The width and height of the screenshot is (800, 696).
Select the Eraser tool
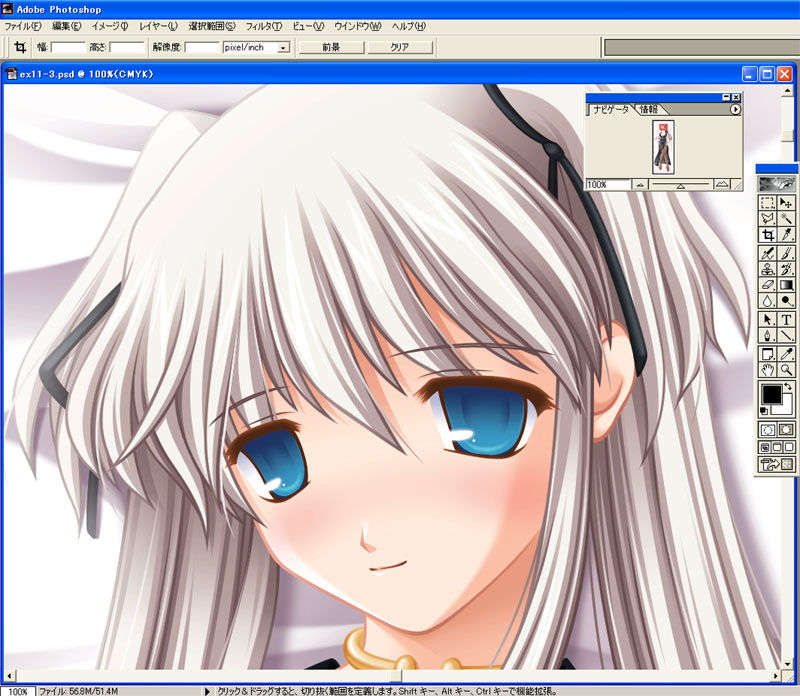click(767, 285)
